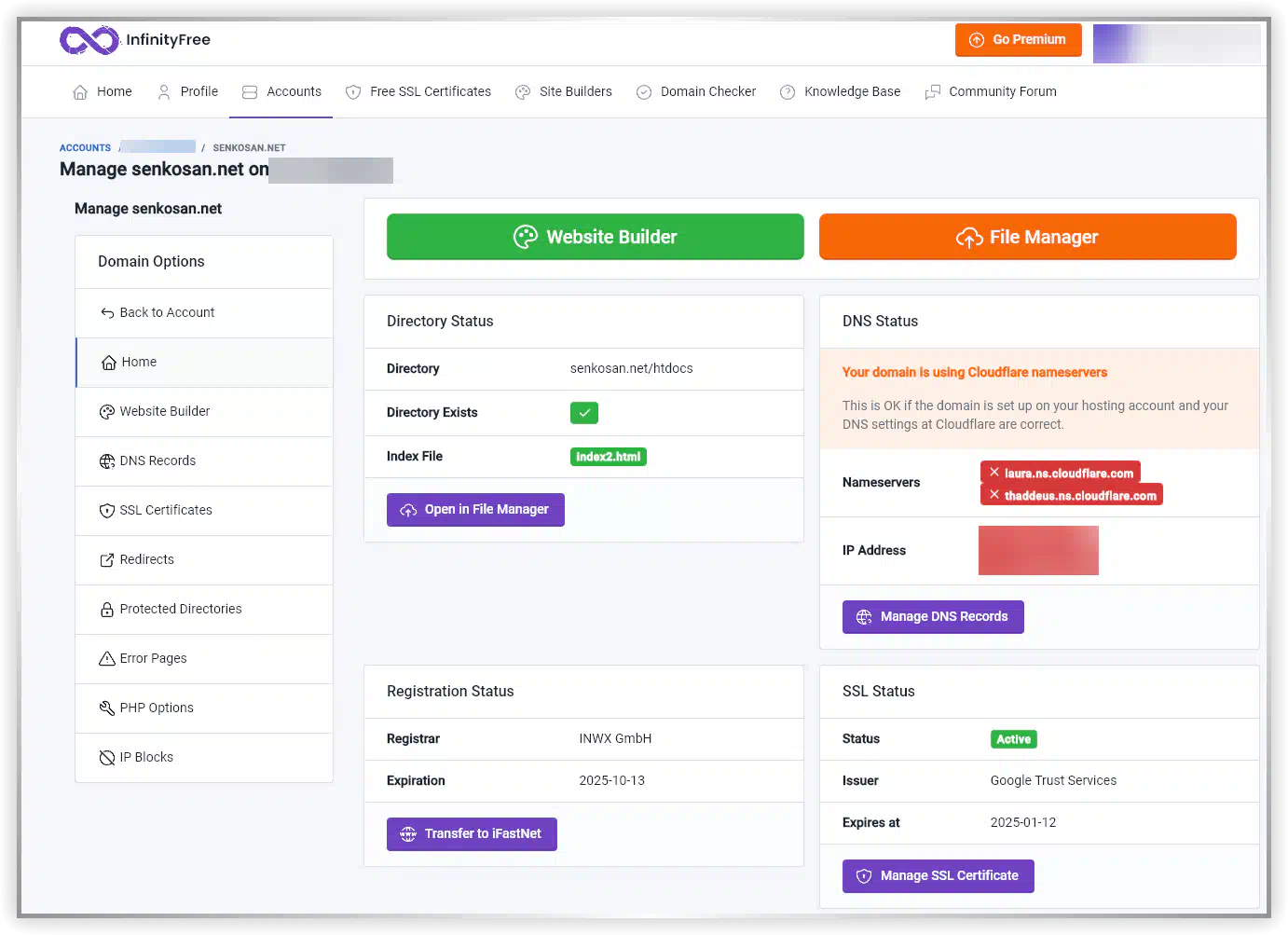The width and height of the screenshot is (1288, 935).
Task: Click the IP Blocks blocked-circle icon
Action: coord(107,758)
